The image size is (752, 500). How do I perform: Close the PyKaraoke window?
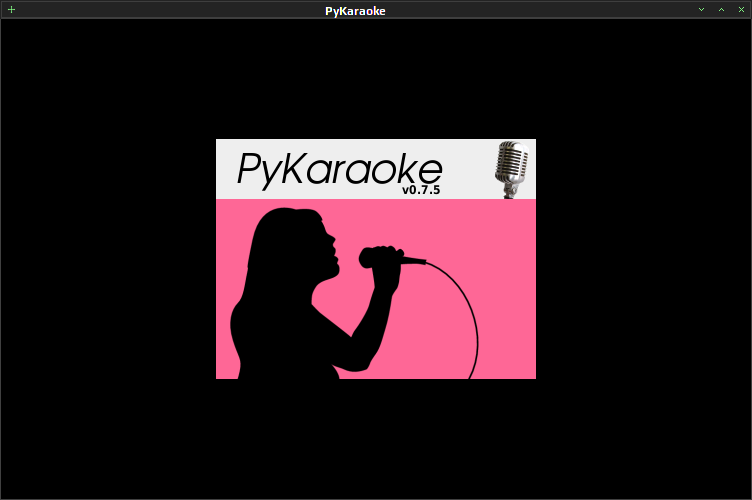point(741,10)
